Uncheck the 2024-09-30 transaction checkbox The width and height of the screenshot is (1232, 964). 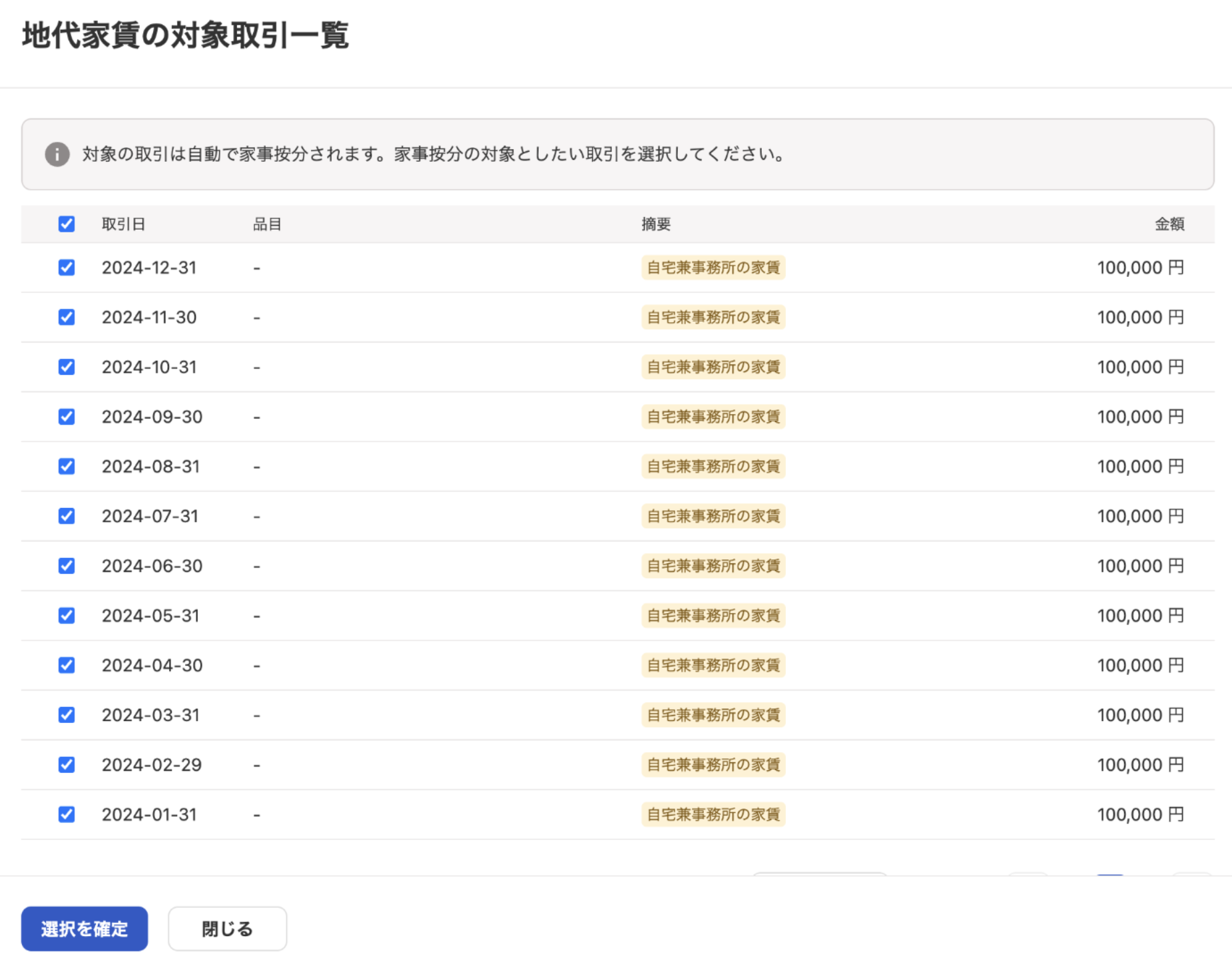click(x=67, y=417)
